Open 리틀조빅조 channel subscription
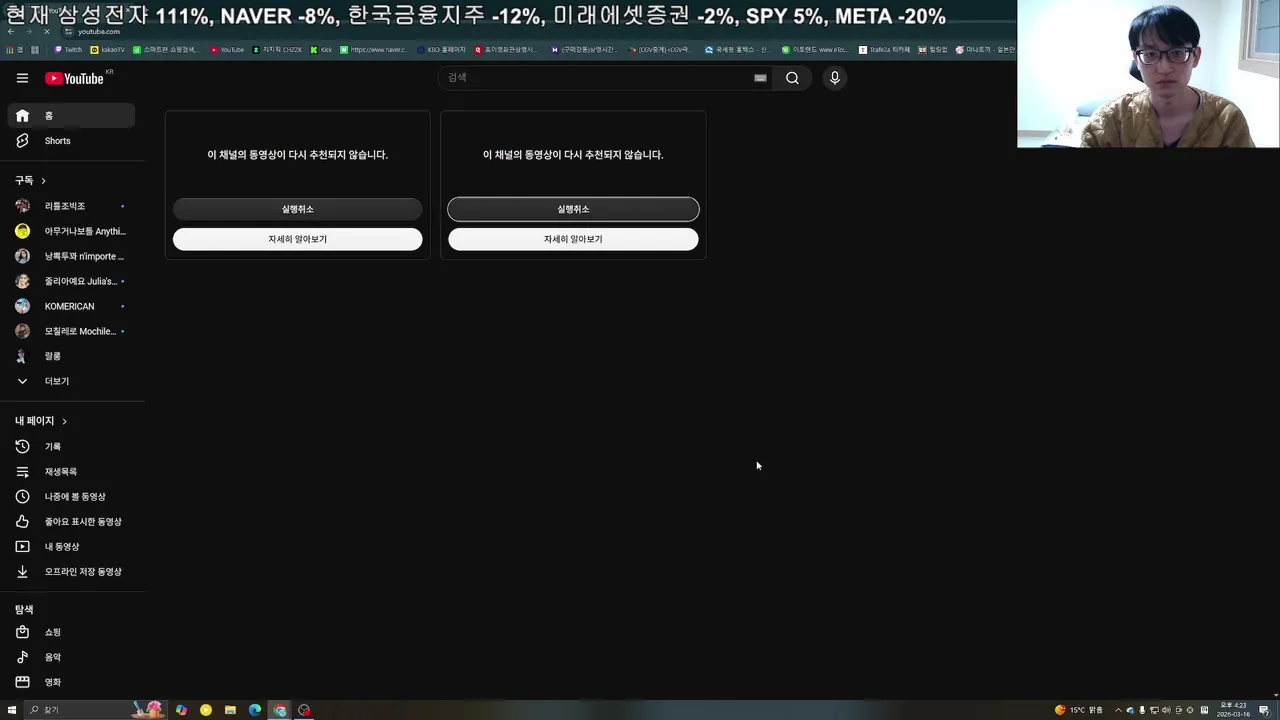This screenshot has height=720, width=1280. 71,206
